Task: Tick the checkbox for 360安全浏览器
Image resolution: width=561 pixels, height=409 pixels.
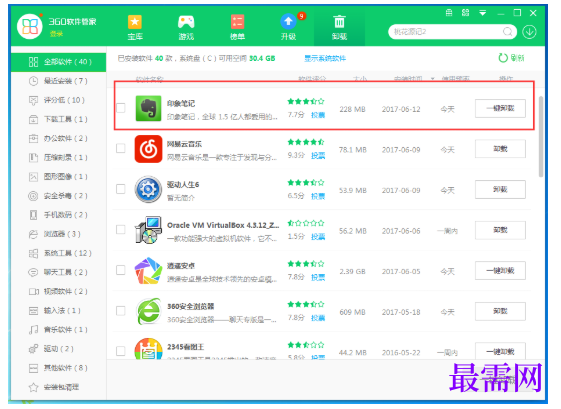Action: pyautogui.click(x=121, y=311)
